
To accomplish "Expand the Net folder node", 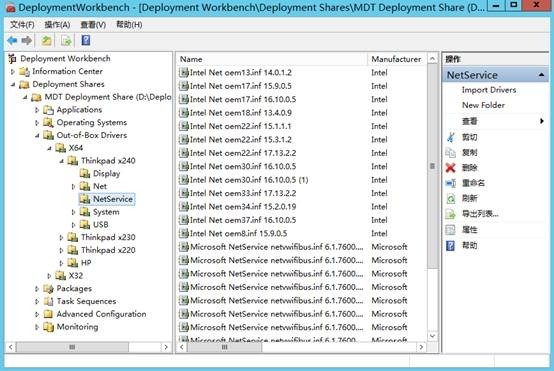I will pos(73,186).
